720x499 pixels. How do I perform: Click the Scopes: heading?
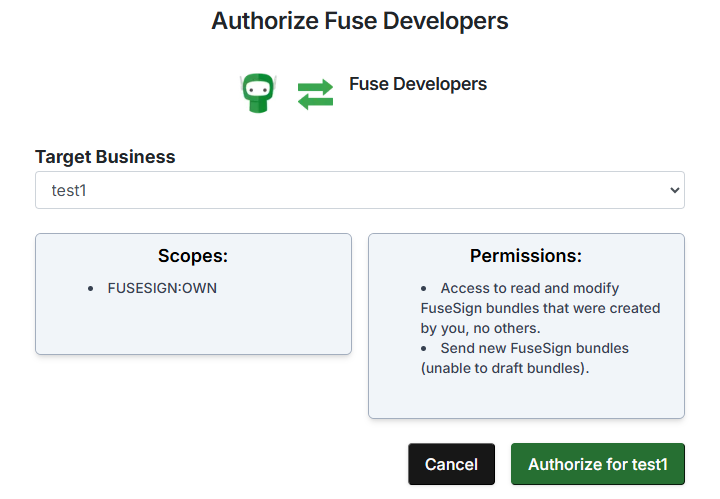[x=193, y=256]
